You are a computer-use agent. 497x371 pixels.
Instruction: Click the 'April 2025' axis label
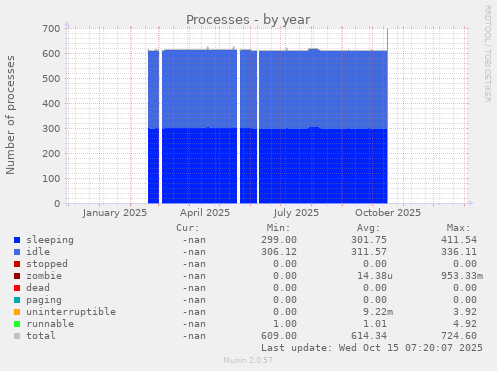(x=205, y=213)
